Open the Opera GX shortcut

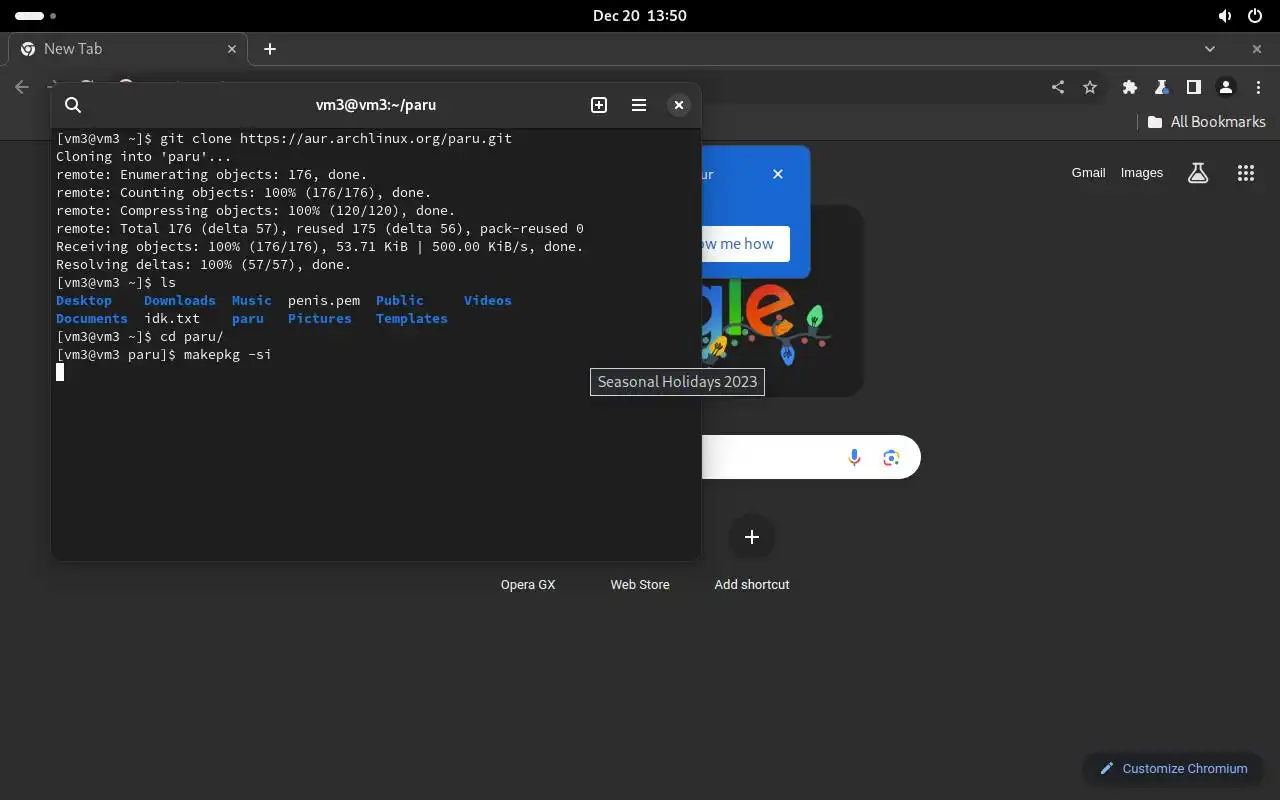click(528, 585)
